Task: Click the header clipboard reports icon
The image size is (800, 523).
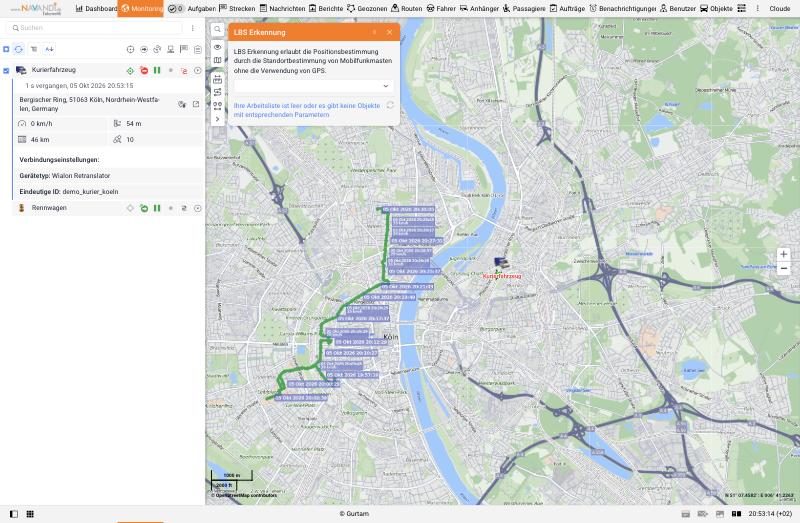Action: click(x=197, y=49)
